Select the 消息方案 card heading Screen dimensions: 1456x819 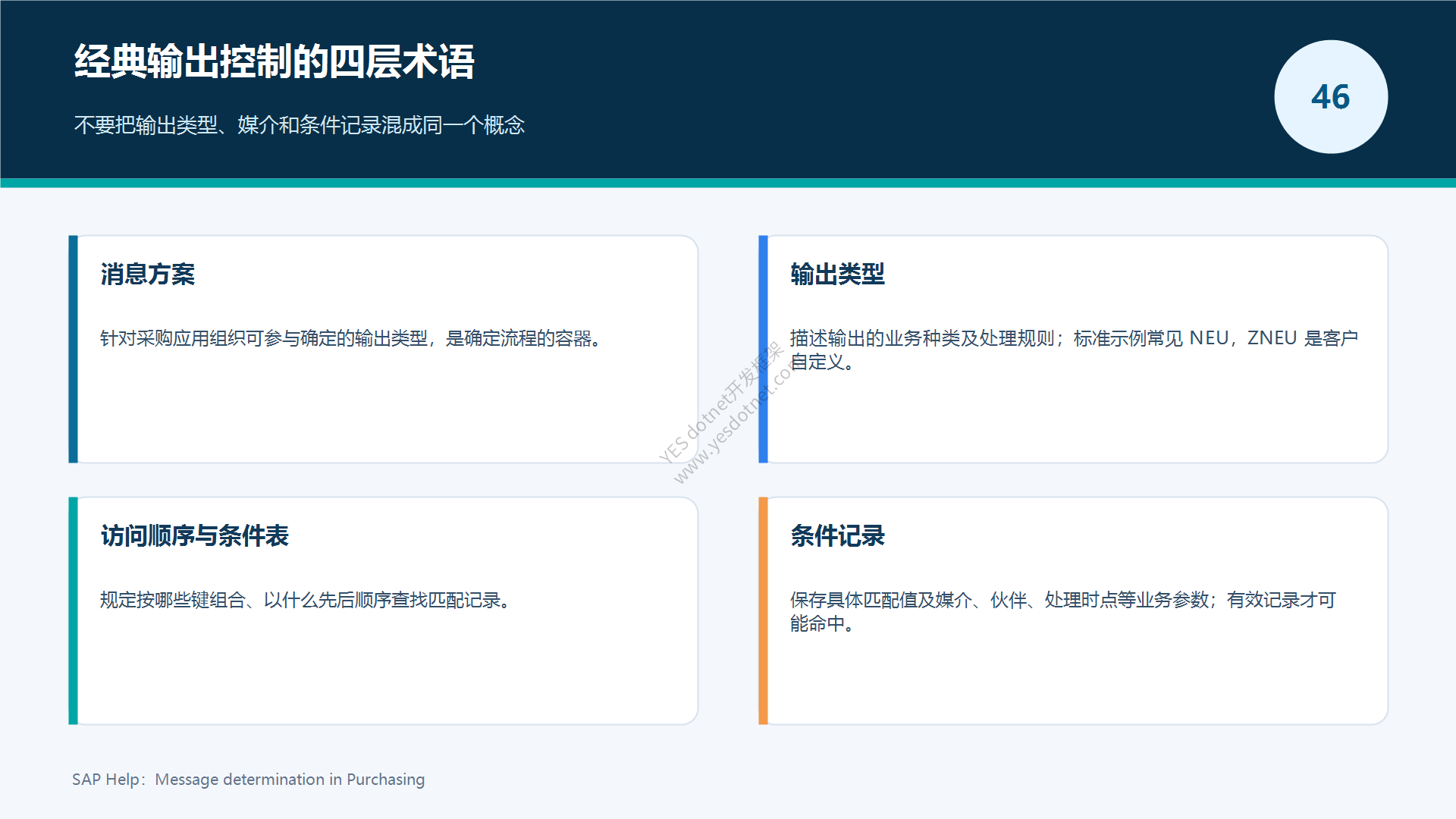coord(148,274)
